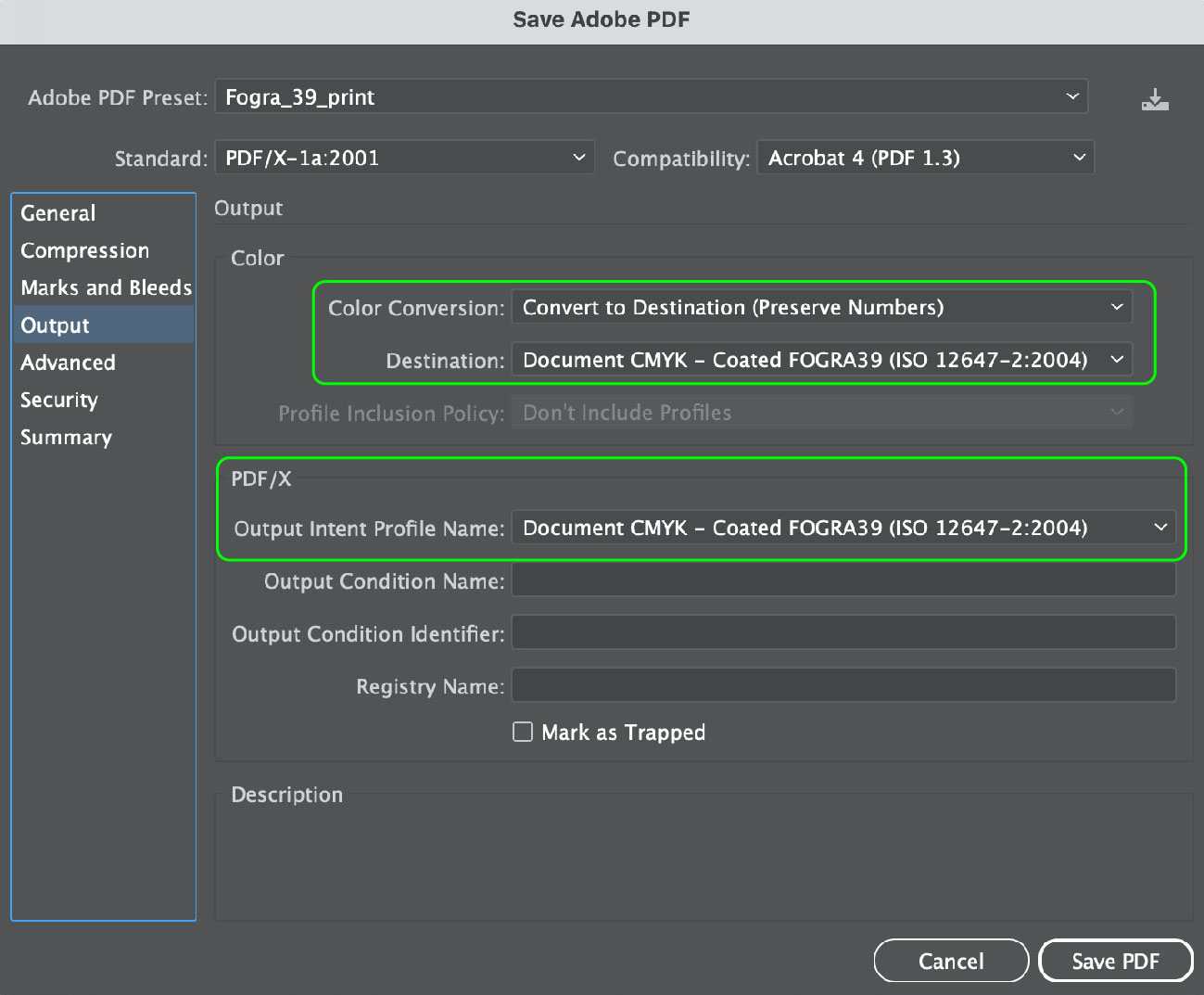Open the Output Intent Profile Name dropdown

[x=843, y=528]
